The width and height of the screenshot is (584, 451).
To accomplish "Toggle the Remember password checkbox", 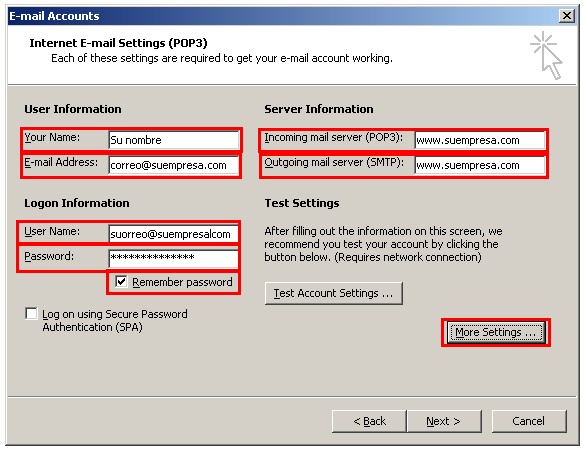I will click(x=121, y=282).
